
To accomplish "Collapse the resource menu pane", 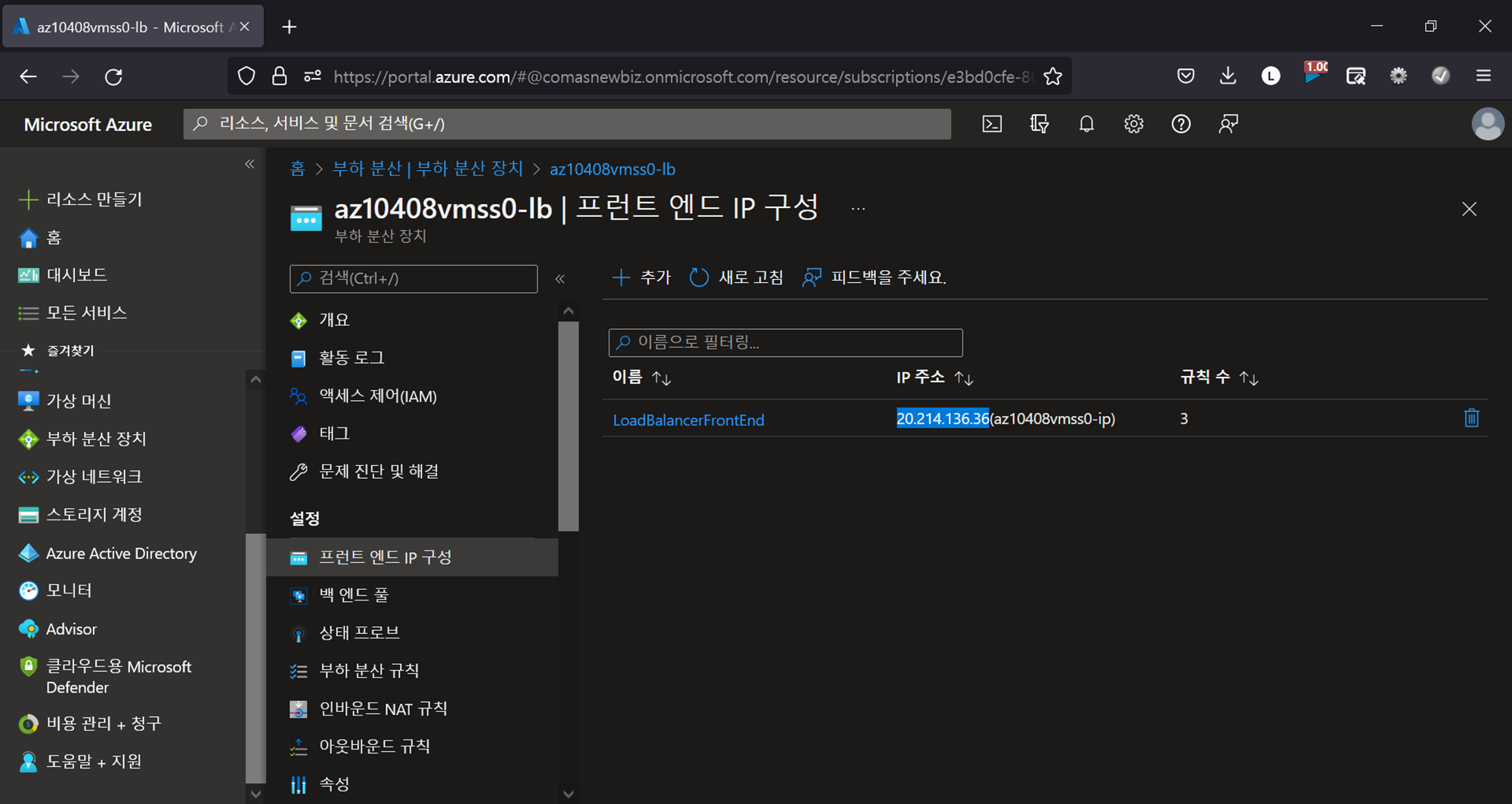I will (x=560, y=279).
